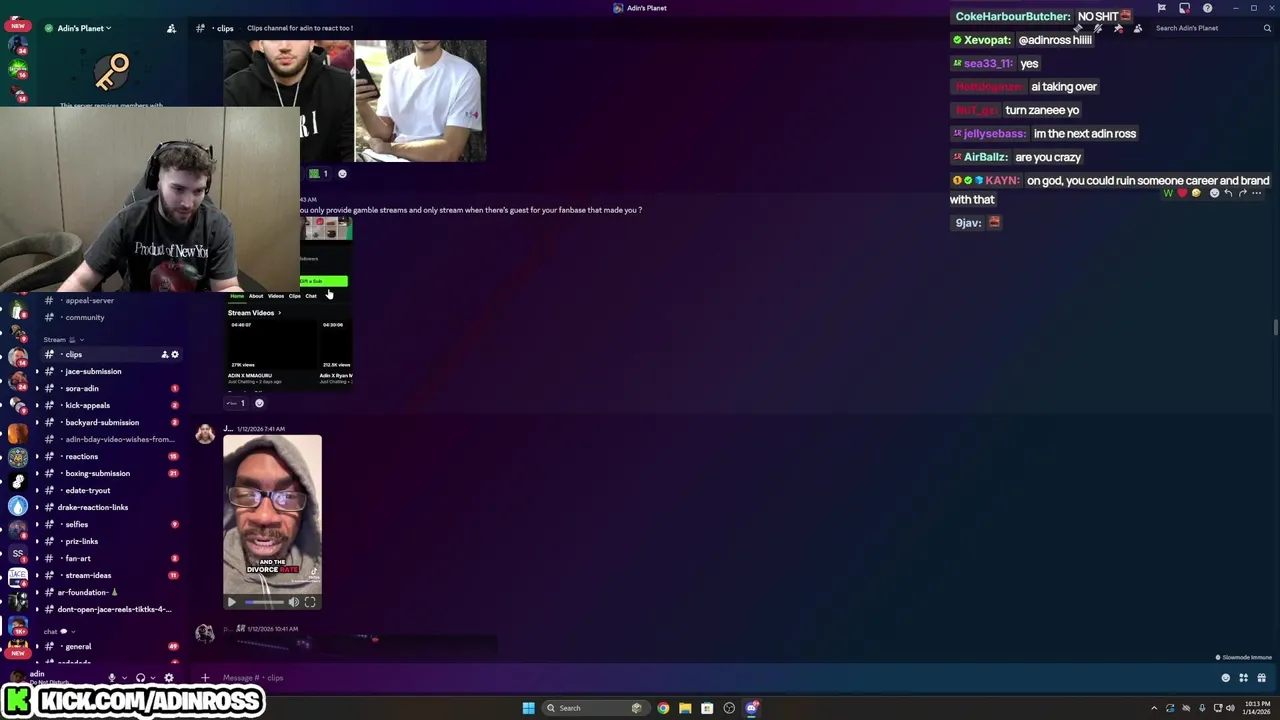
Task: Click the invite people icon near server name
Action: 171,28
